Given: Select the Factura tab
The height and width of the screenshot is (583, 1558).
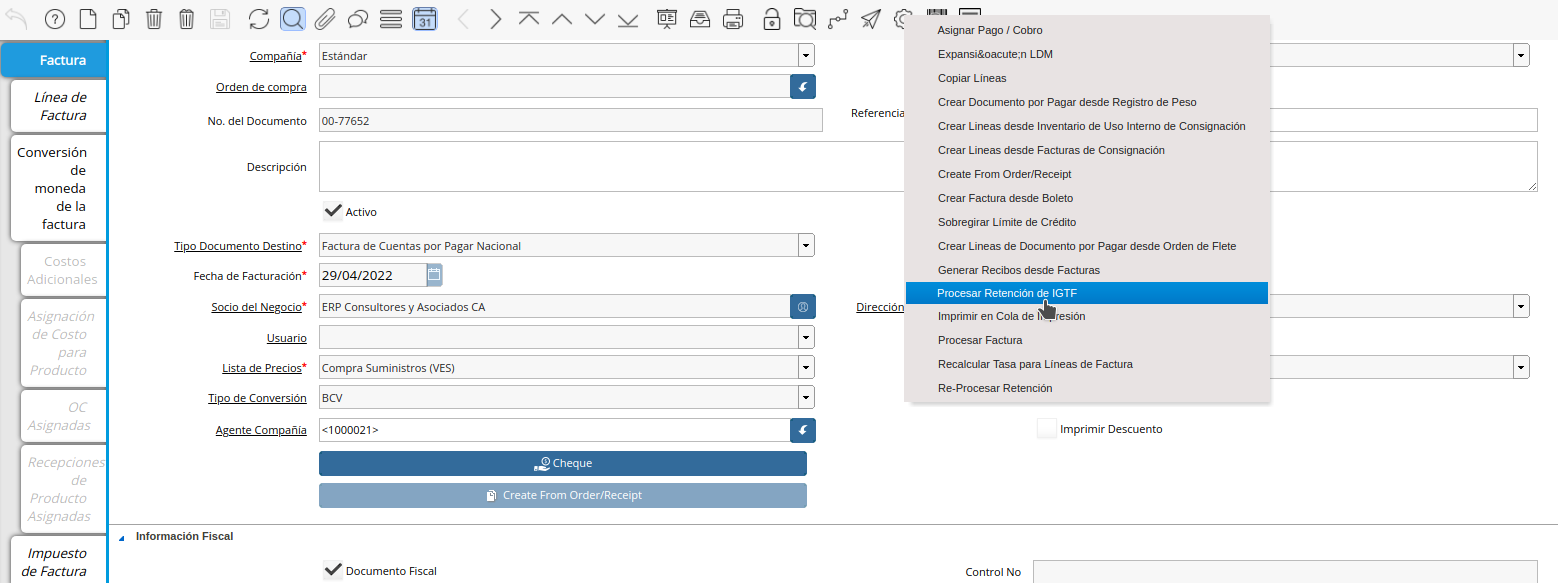Looking at the screenshot, I should click(55, 60).
